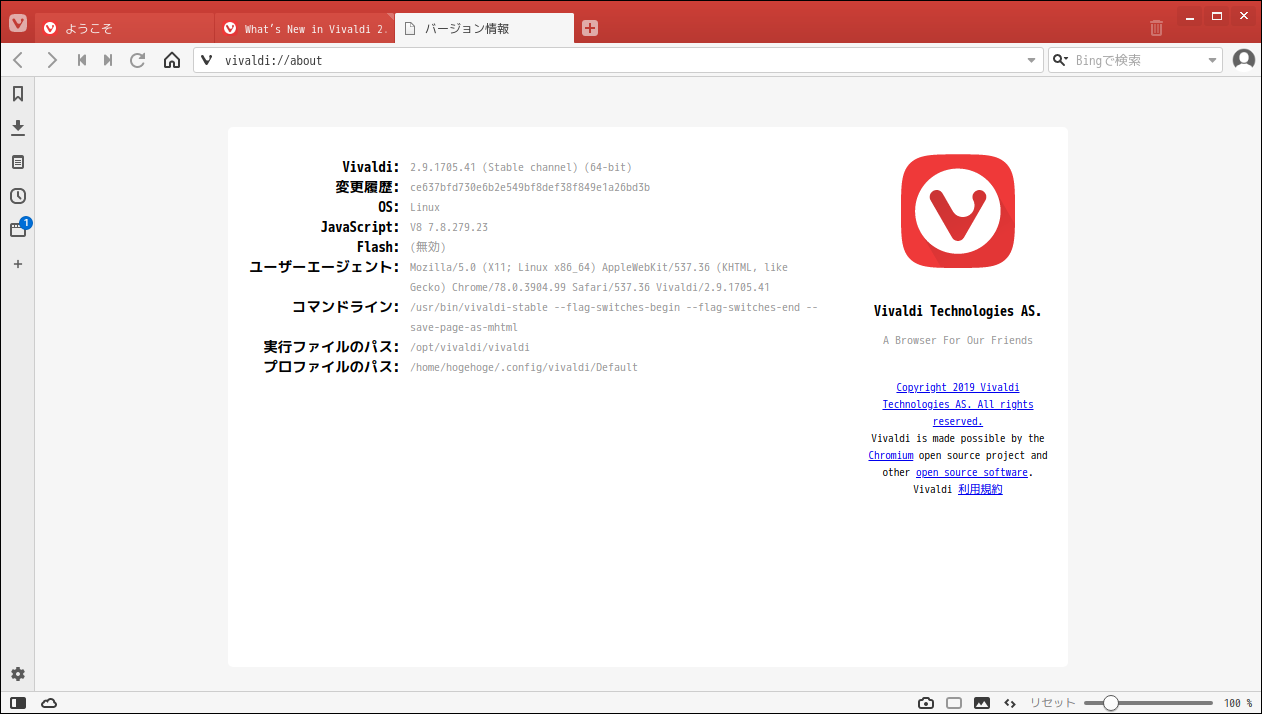Click the /opt/vivaldi/vivaldi path text
1262x714 pixels.
(470, 347)
